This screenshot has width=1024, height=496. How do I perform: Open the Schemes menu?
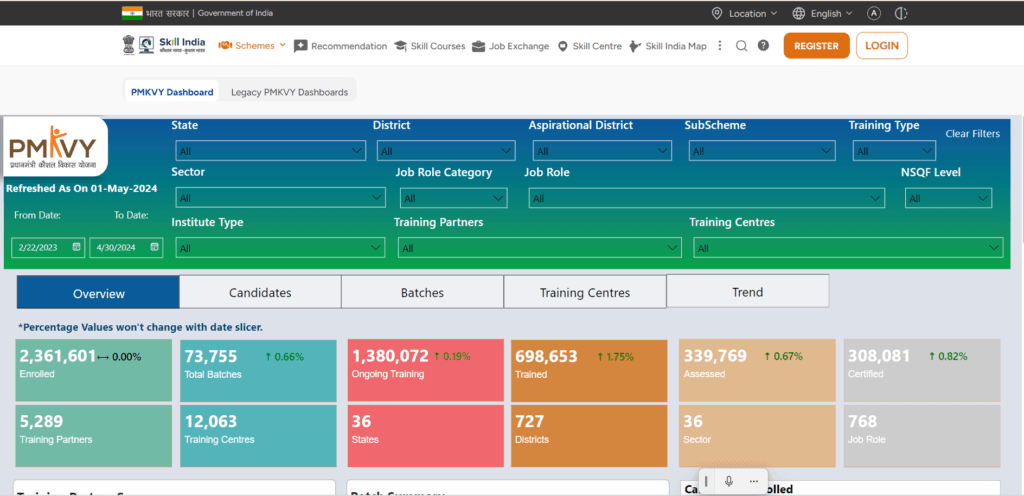pos(252,46)
